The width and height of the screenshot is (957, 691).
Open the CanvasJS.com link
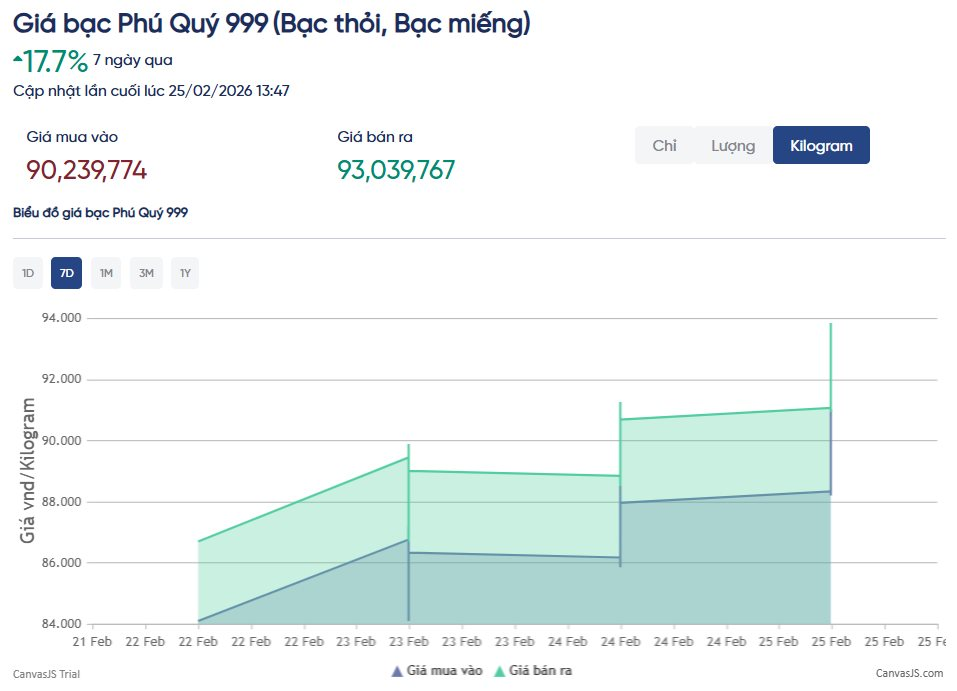pyautogui.click(x=909, y=674)
